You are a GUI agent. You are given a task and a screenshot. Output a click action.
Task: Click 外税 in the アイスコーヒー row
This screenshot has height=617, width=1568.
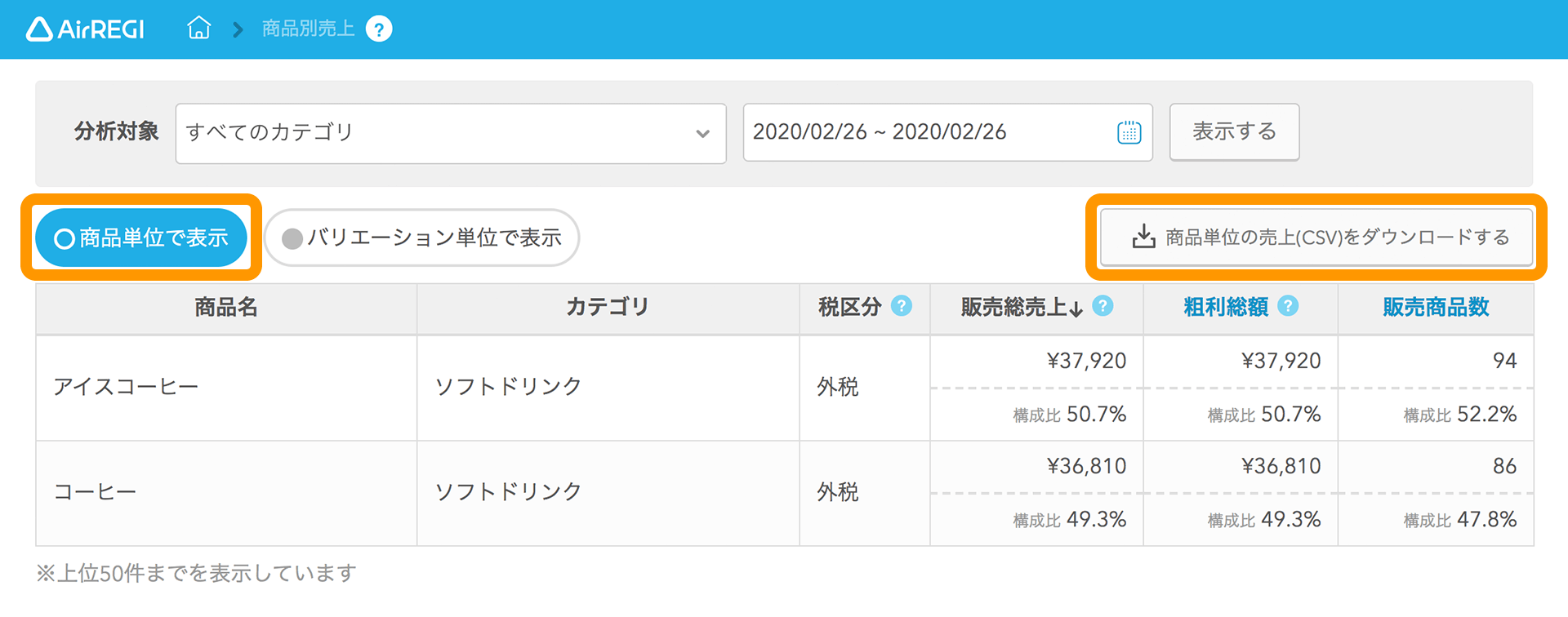pyautogui.click(x=838, y=387)
